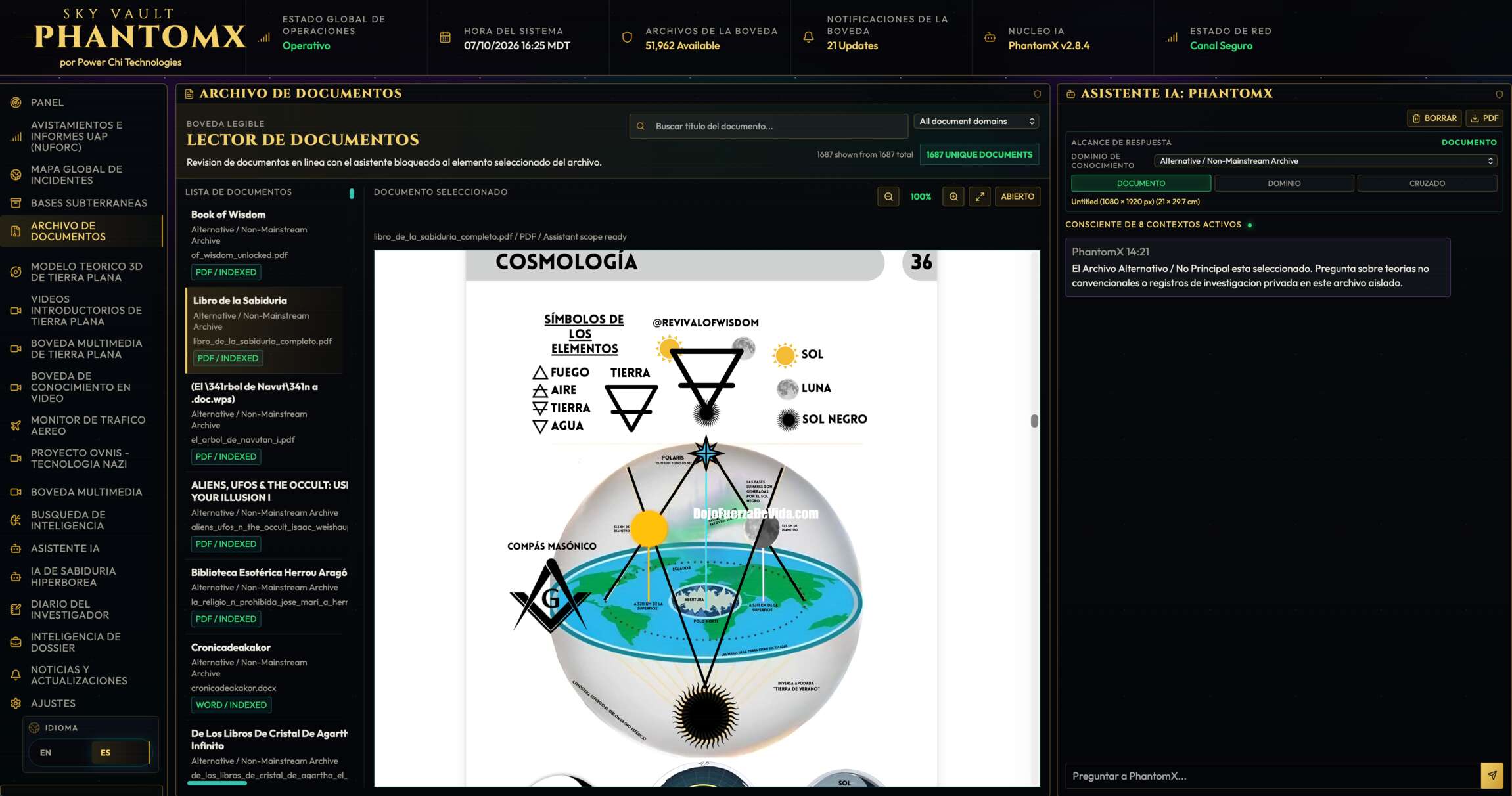Click Videos Introductorios de Tierra Plana icon
Screen dimensions: 1512x796
[16, 311]
